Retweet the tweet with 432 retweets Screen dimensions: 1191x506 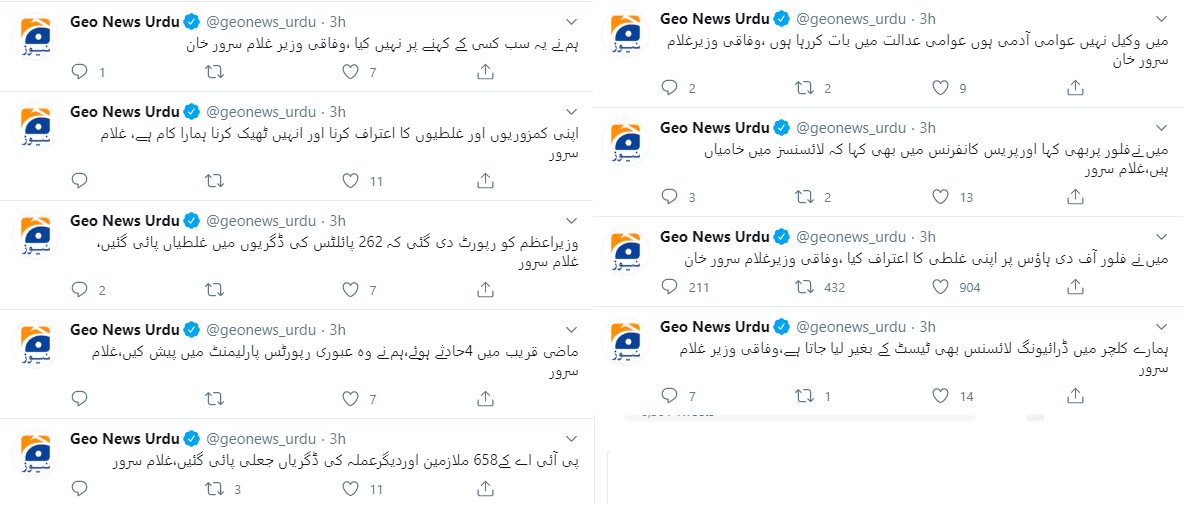(803, 287)
